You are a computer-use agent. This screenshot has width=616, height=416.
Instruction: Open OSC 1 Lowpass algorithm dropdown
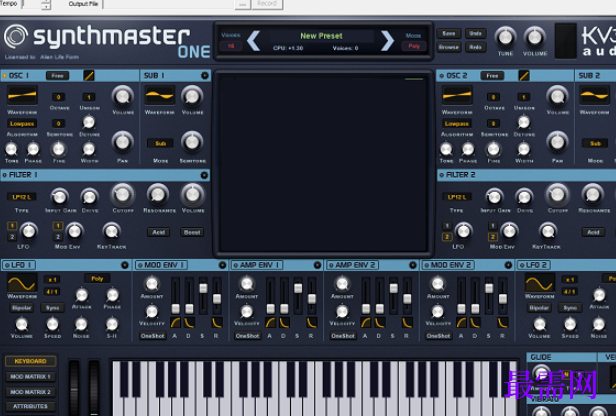pos(22,124)
